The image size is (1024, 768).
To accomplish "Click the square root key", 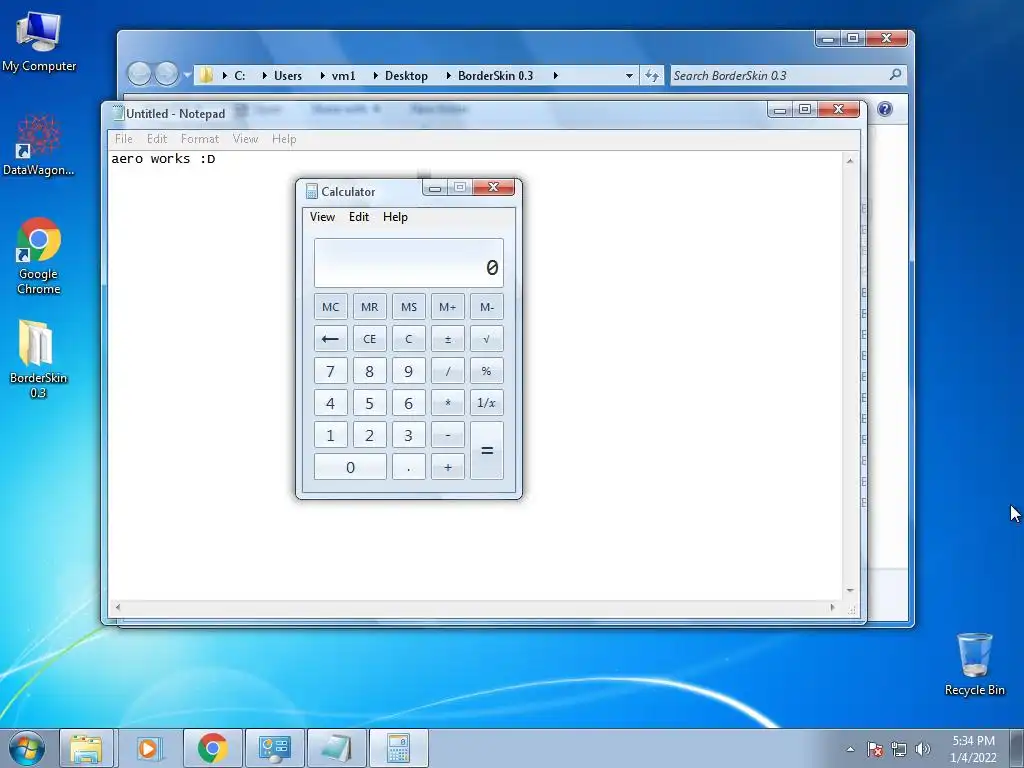I will pos(487,339).
